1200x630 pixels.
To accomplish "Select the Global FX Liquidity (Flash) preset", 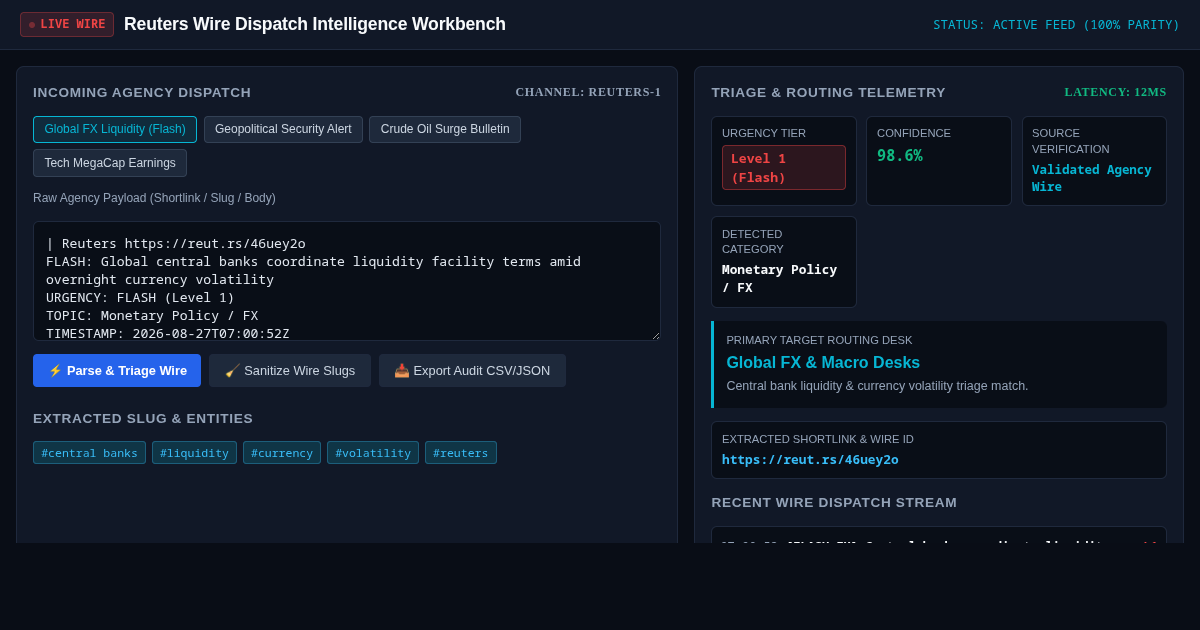I will 115,129.
